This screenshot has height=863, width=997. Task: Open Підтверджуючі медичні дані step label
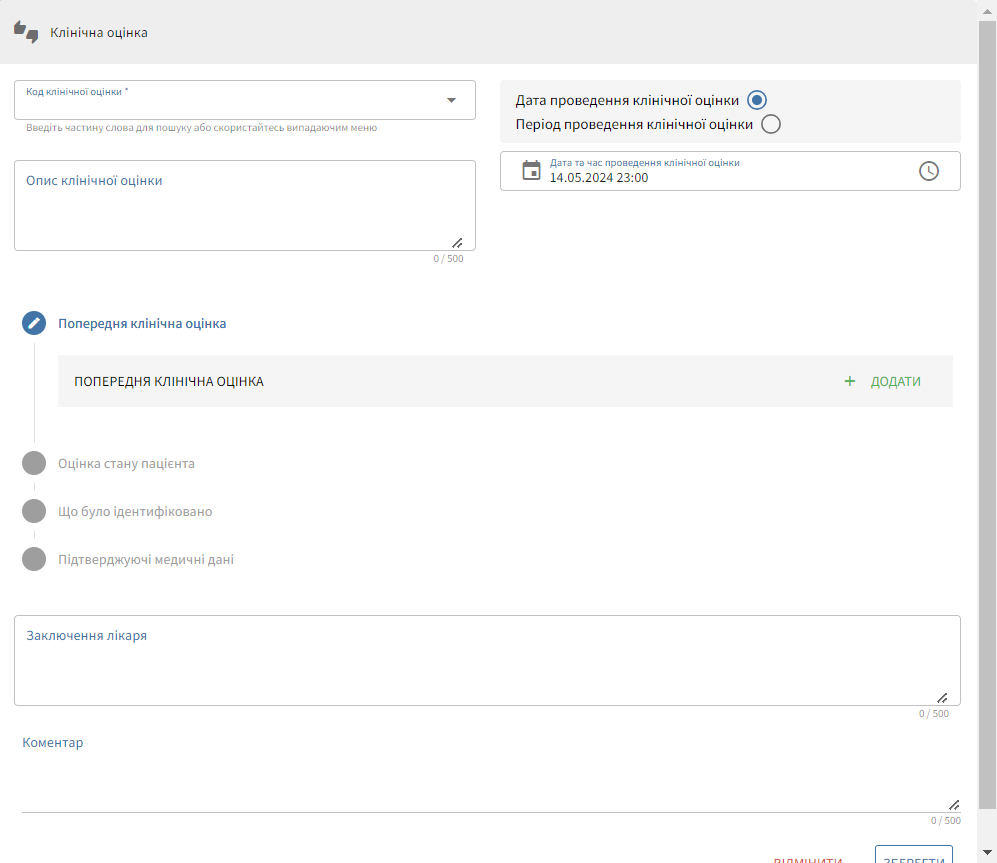(x=146, y=560)
